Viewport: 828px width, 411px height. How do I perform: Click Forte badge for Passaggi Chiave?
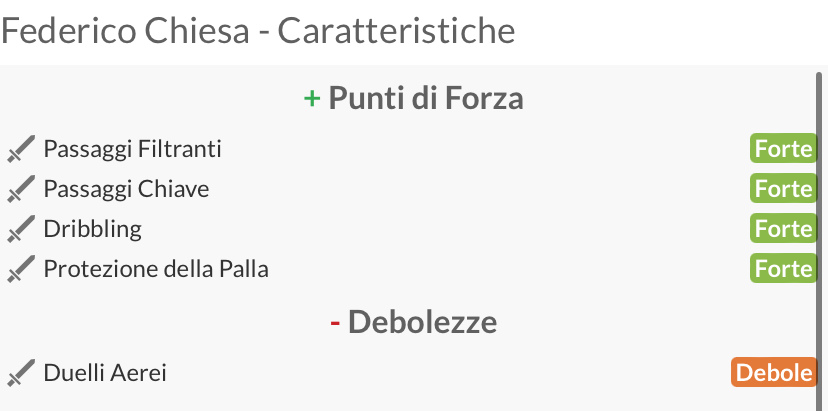click(x=783, y=189)
